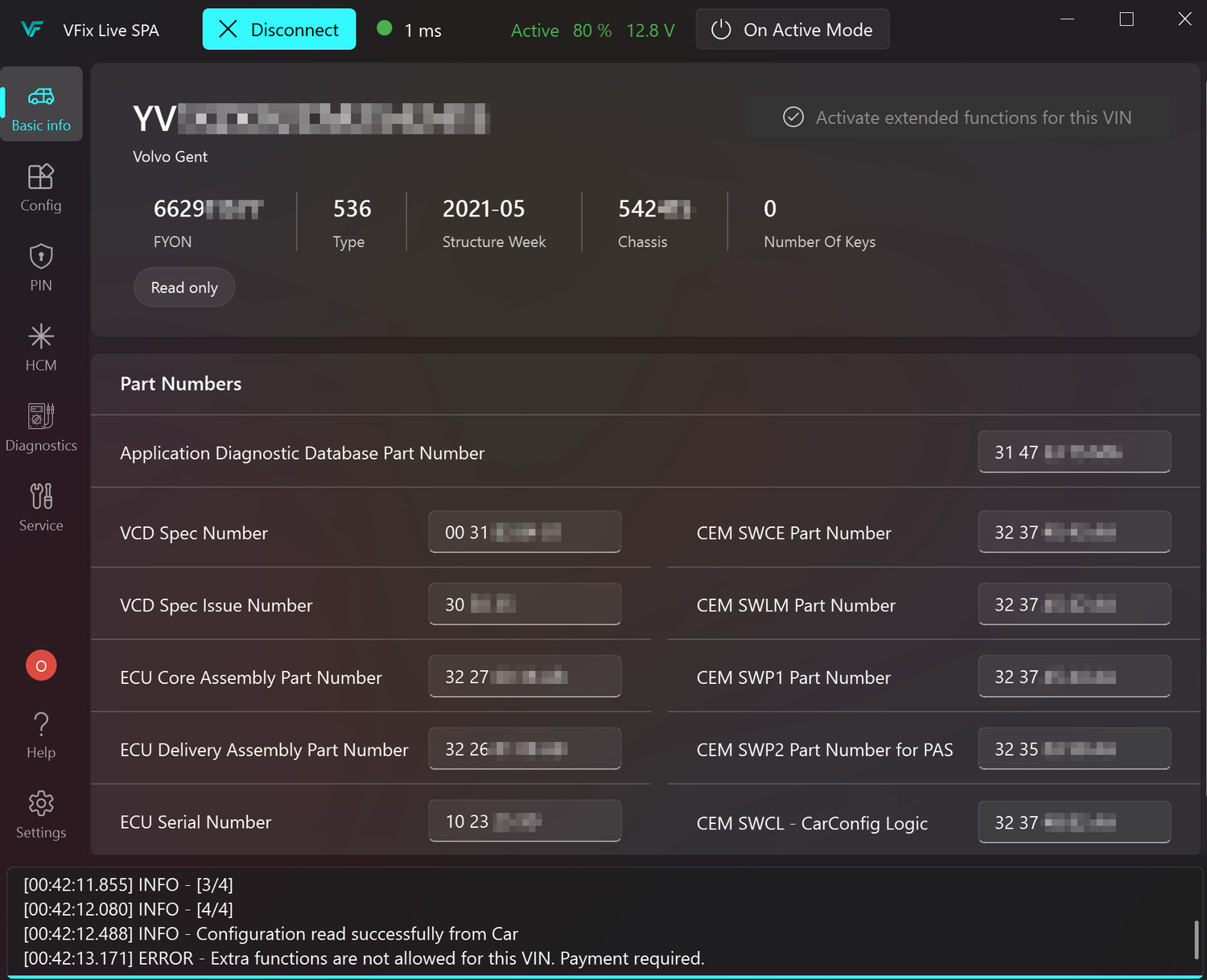Switch to the Basic info tab label
1207x980 pixels.
point(41,126)
